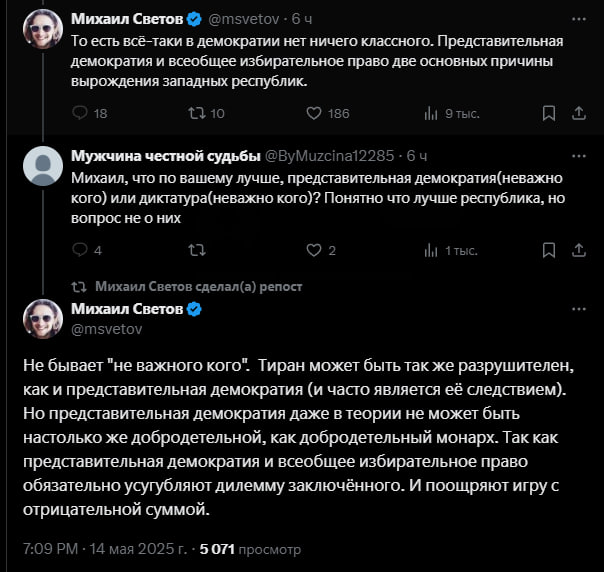Image resolution: width=604 pixels, height=572 pixels.
Task: Click the default avatar of Мужчина честной судьбы
Action: pos(43,165)
